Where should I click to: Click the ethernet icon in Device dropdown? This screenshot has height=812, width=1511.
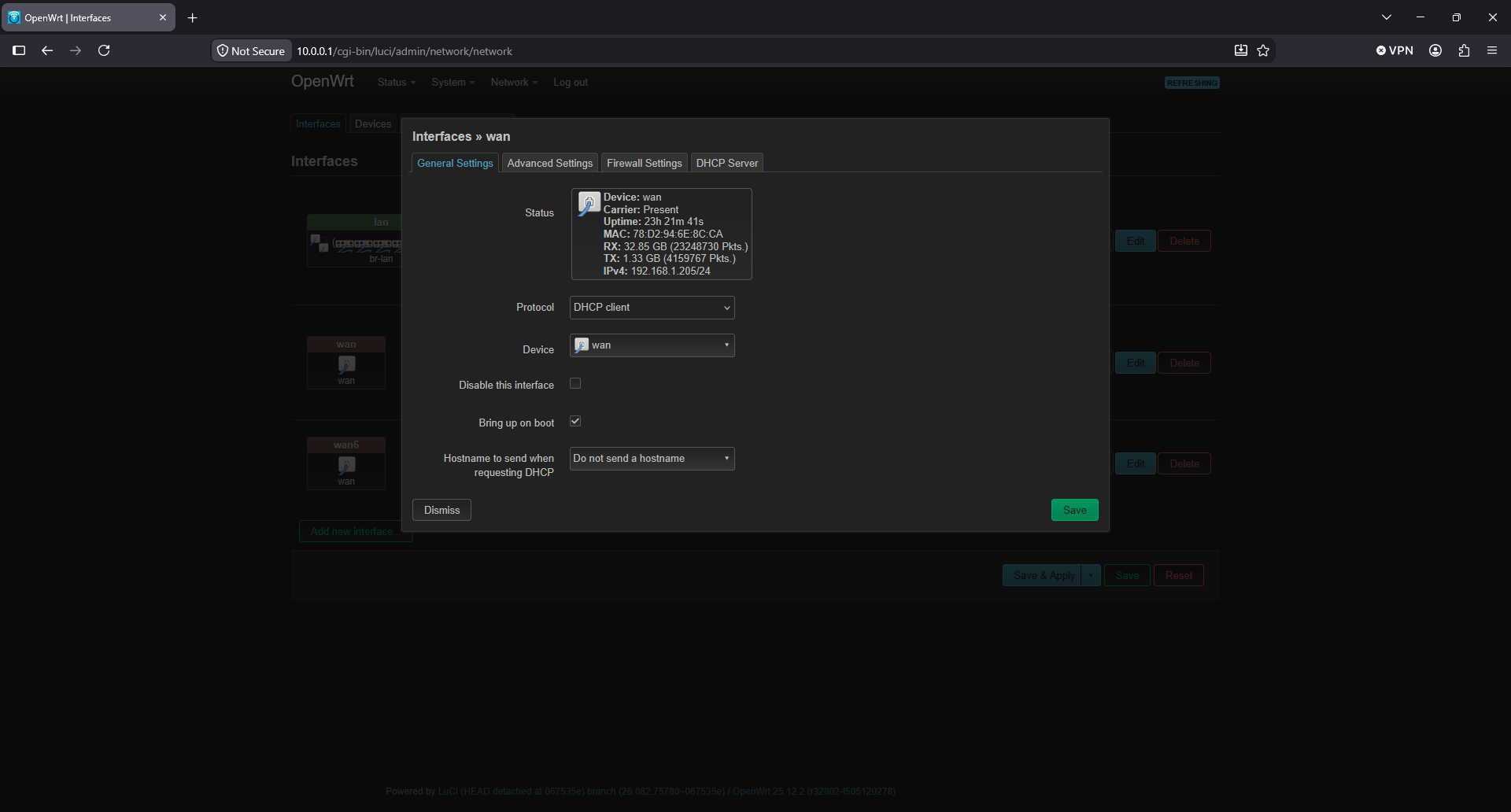point(582,345)
